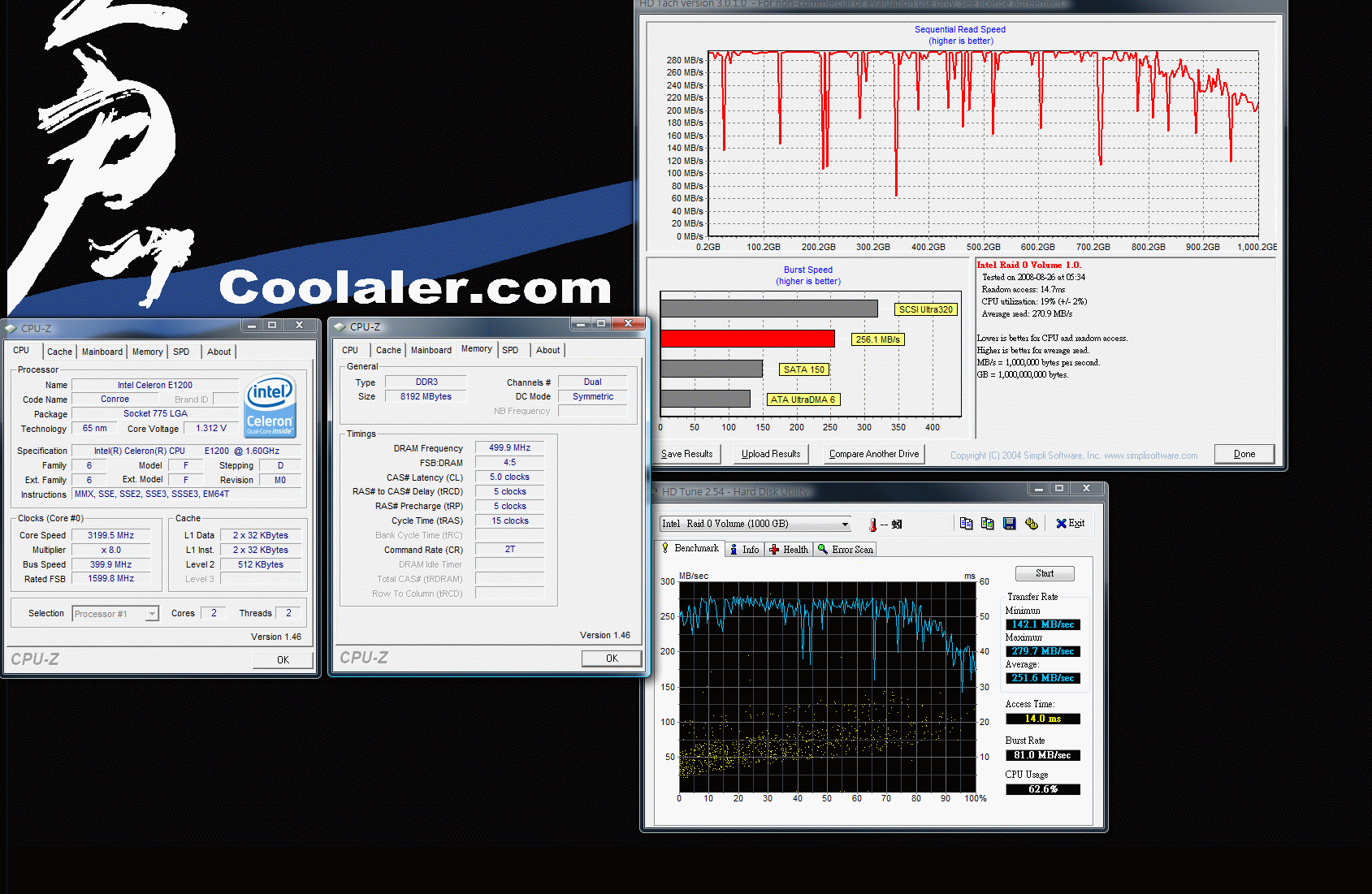Screen dimensions: 1372x894
Task: Open Mainboard tab in Memory CPU-Z window
Action: click(x=431, y=350)
